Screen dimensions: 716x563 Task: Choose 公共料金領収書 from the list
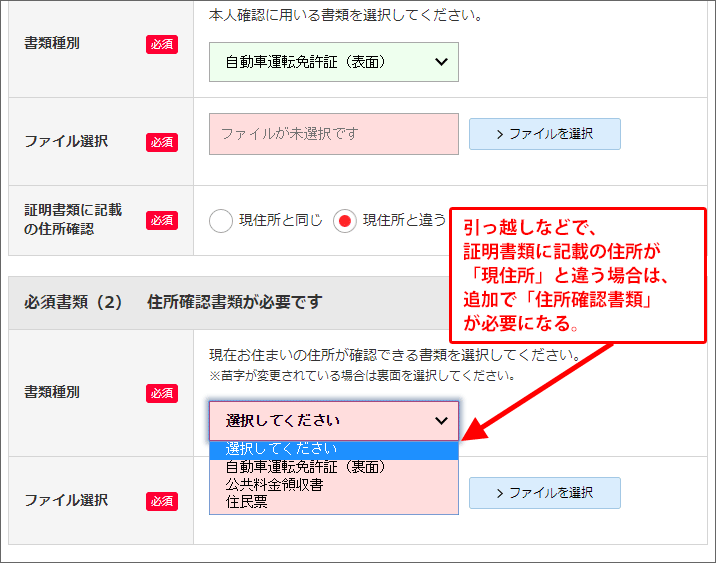pos(334,484)
